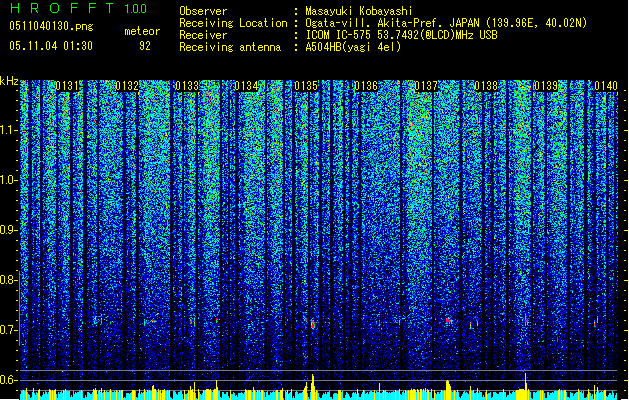Click the 'Observer' field label
629x400 pixels.
point(203,11)
